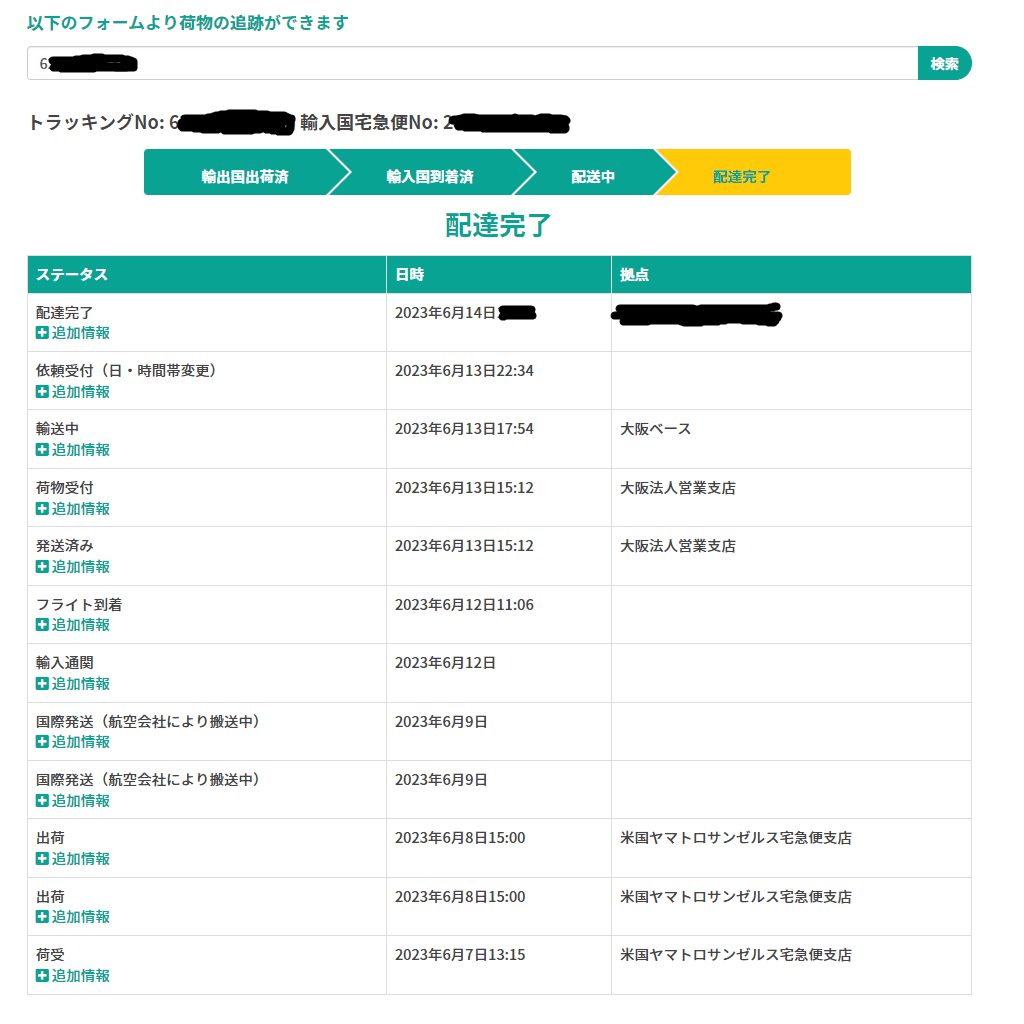Click the 輸送中 status text
The height and width of the screenshot is (1024, 1024).
[57, 429]
